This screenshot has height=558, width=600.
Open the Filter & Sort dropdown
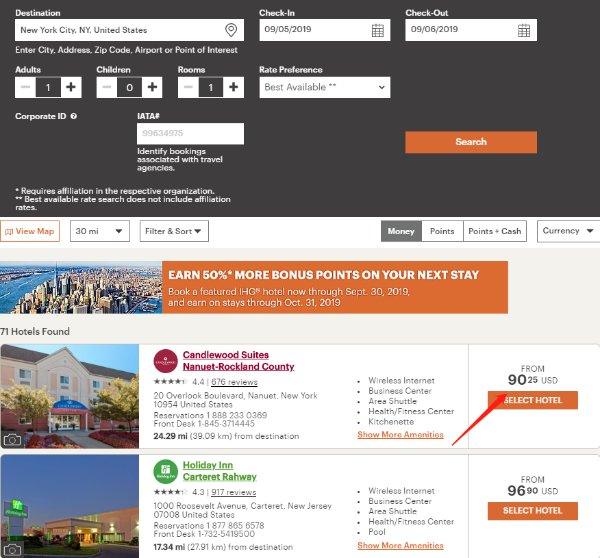click(x=174, y=231)
